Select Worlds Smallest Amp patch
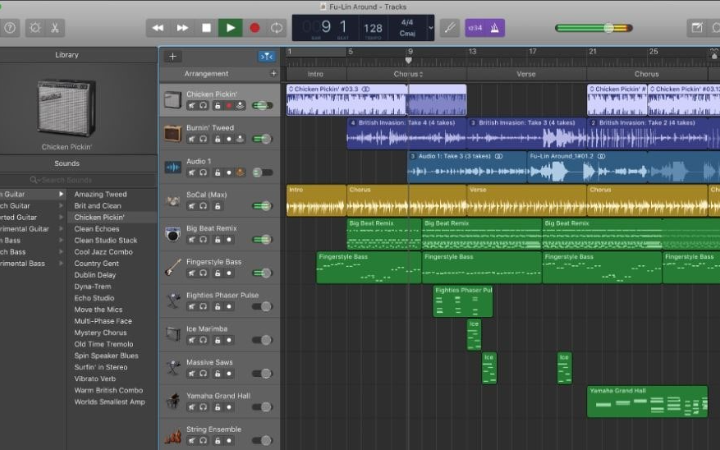 (110, 402)
